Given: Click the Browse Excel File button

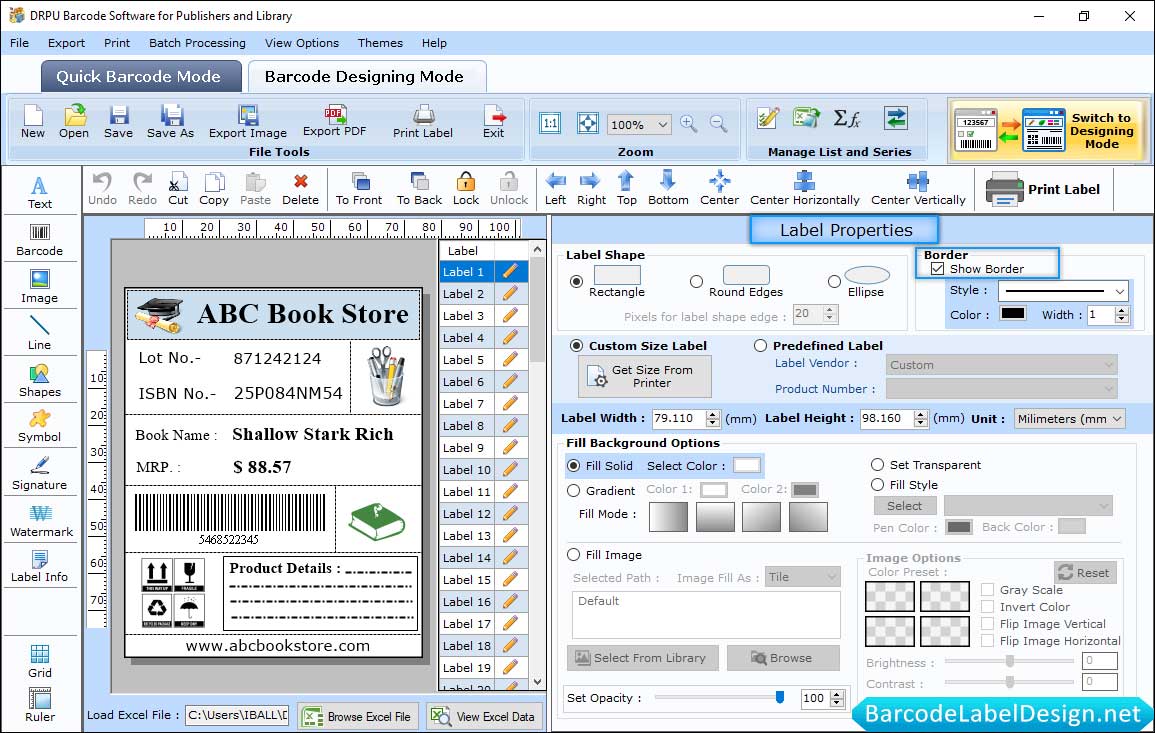Looking at the screenshot, I should coord(358,716).
